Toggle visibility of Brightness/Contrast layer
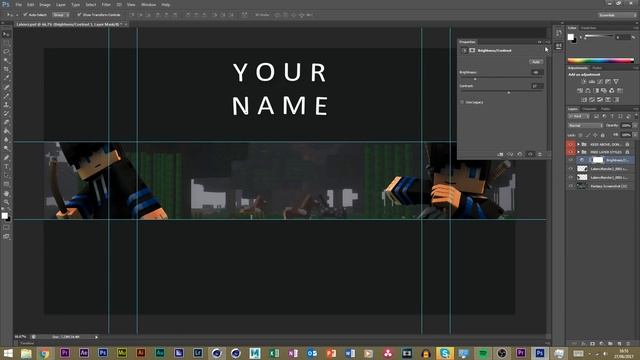This screenshot has height=360, width=640. click(571, 160)
